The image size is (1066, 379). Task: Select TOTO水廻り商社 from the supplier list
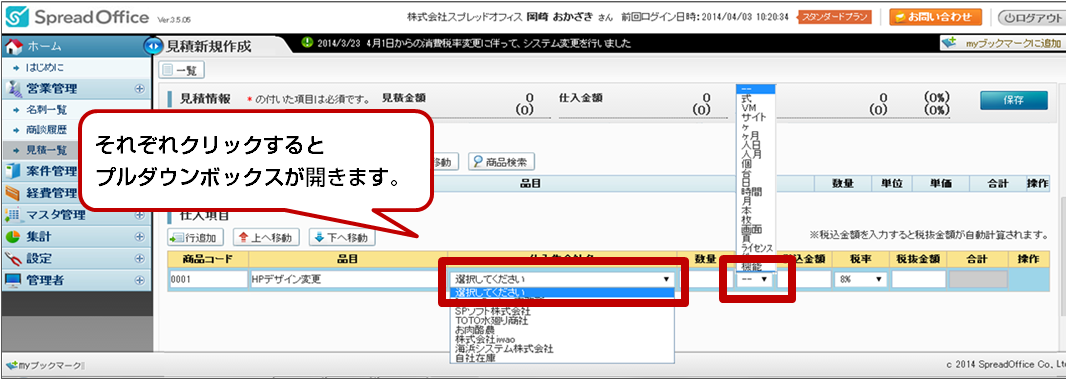(x=492, y=320)
